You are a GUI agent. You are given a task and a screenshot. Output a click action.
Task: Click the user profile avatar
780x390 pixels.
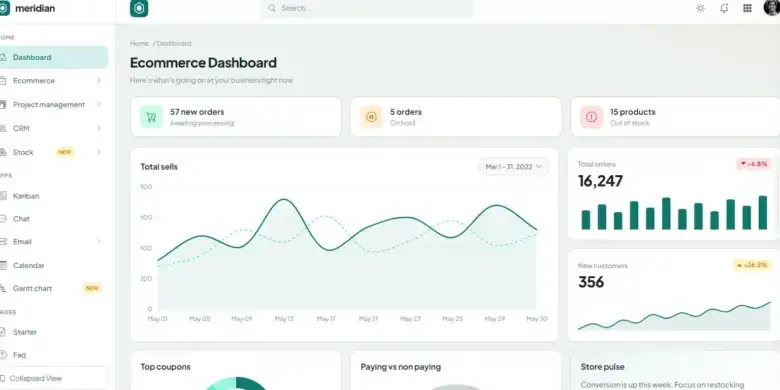(x=772, y=7)
